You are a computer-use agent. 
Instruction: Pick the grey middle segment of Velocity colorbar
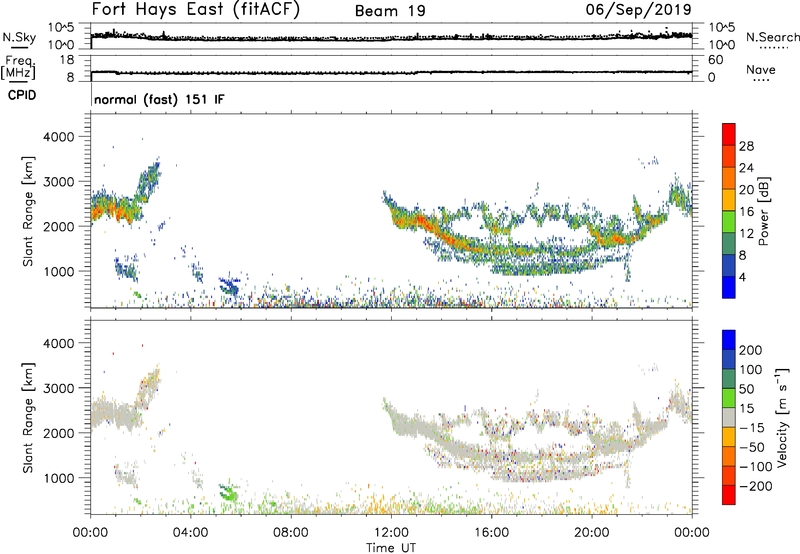point(729,417)
